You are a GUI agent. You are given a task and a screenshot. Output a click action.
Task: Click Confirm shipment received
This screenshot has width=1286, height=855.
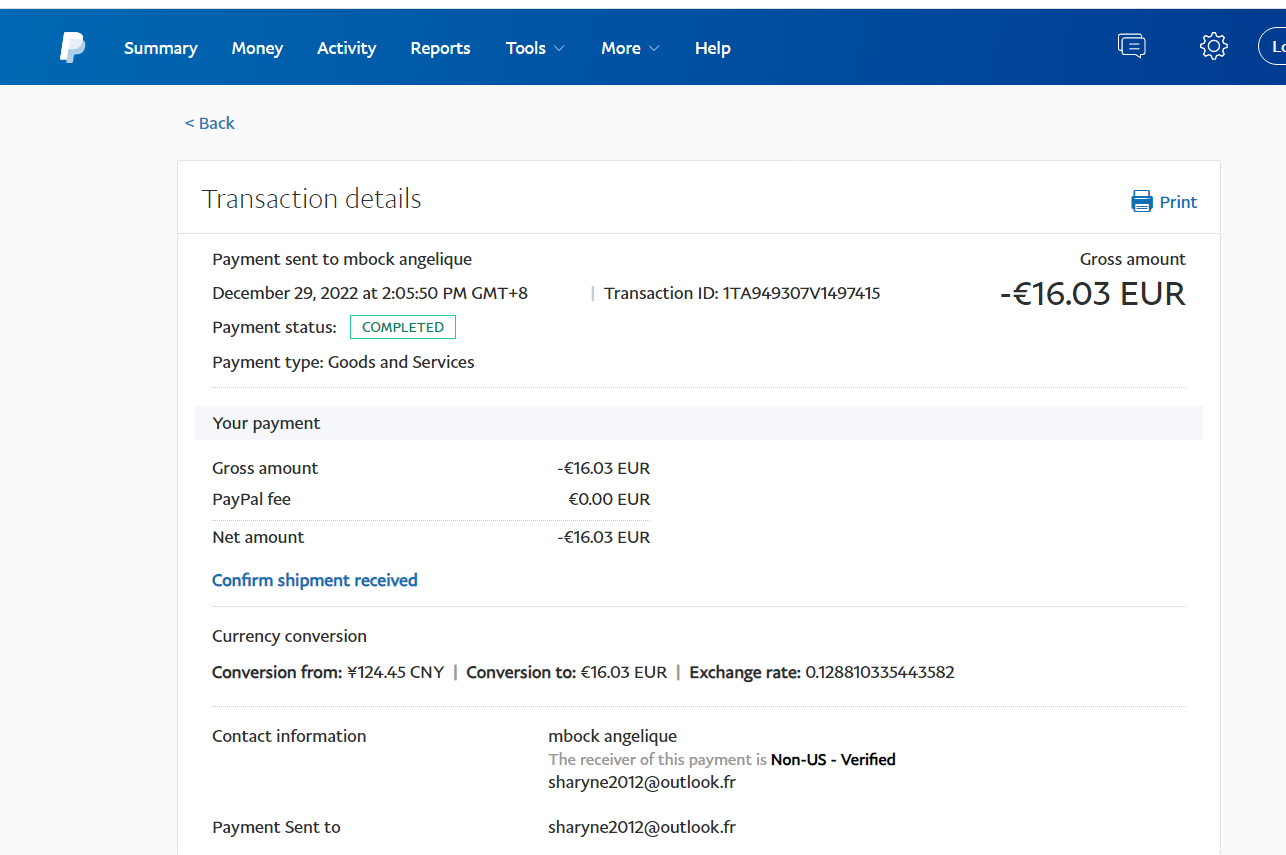tap(314, 580)
